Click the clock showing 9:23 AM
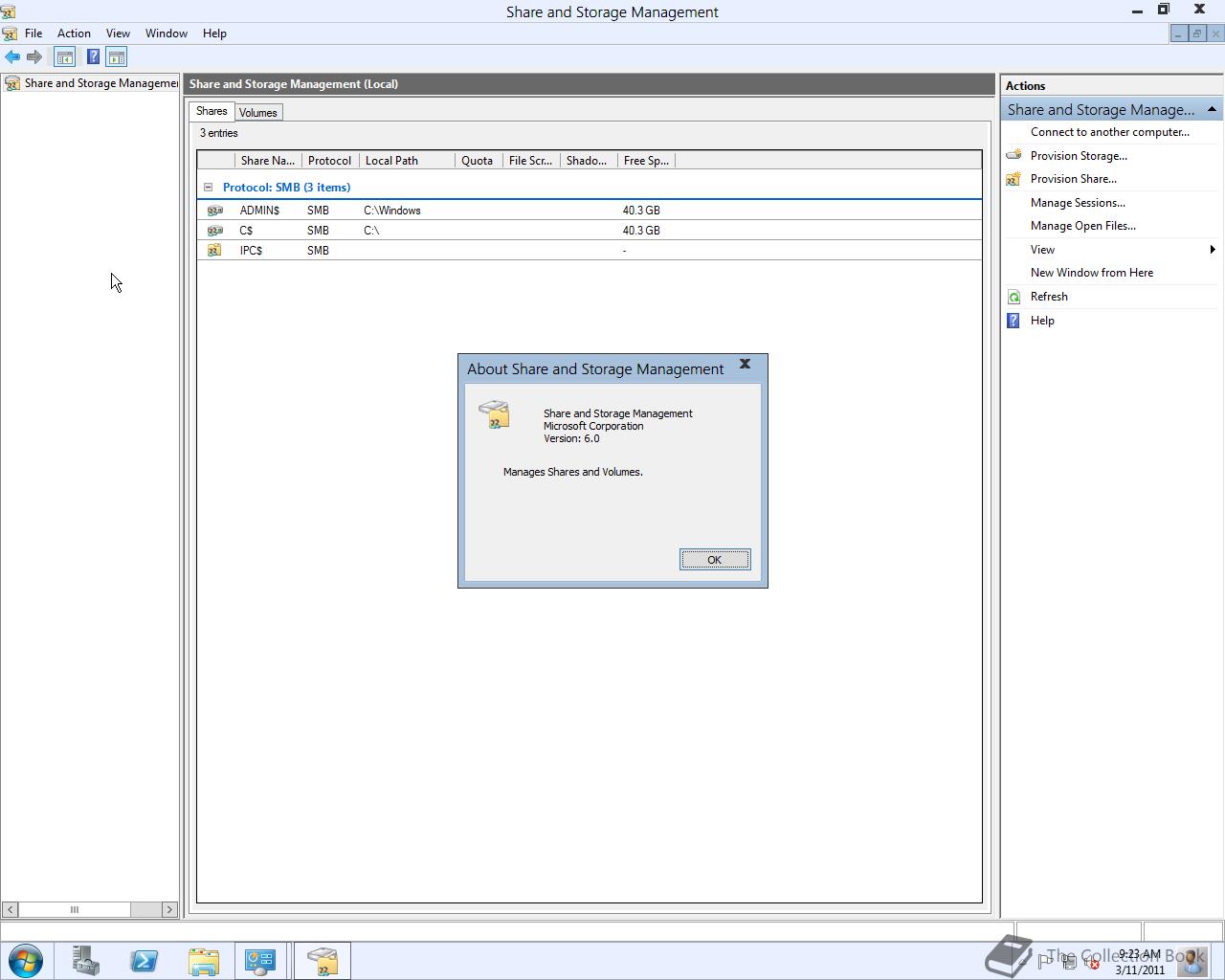 (1139, 954)
